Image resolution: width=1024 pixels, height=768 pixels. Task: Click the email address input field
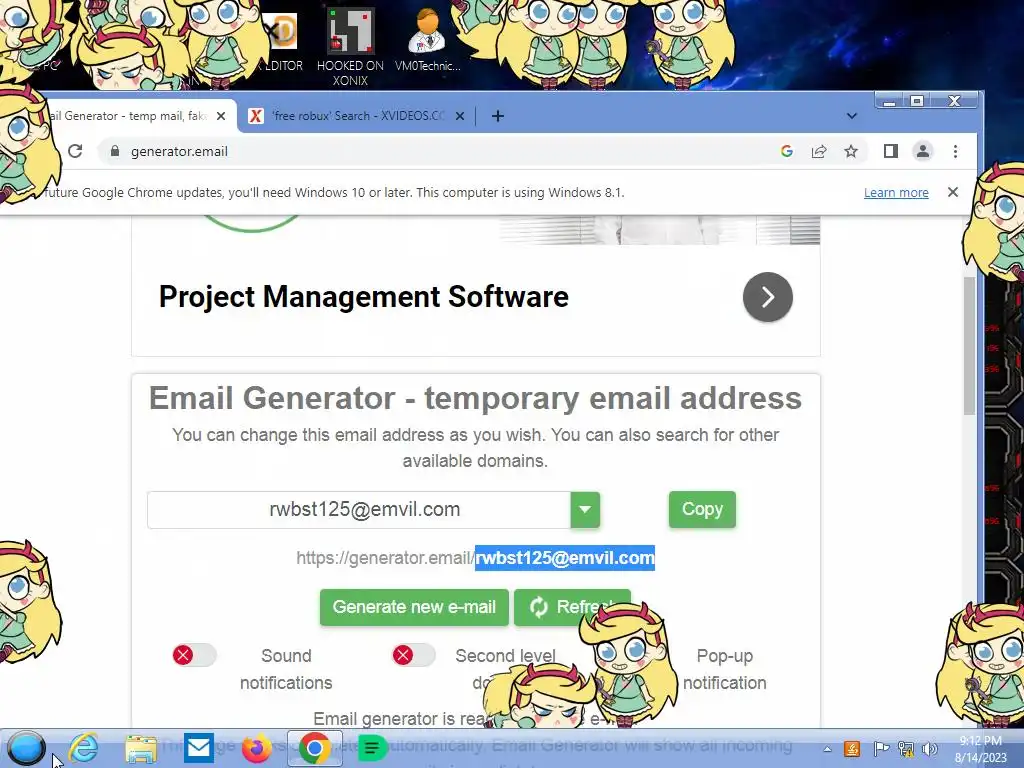(x=359, y=509)
